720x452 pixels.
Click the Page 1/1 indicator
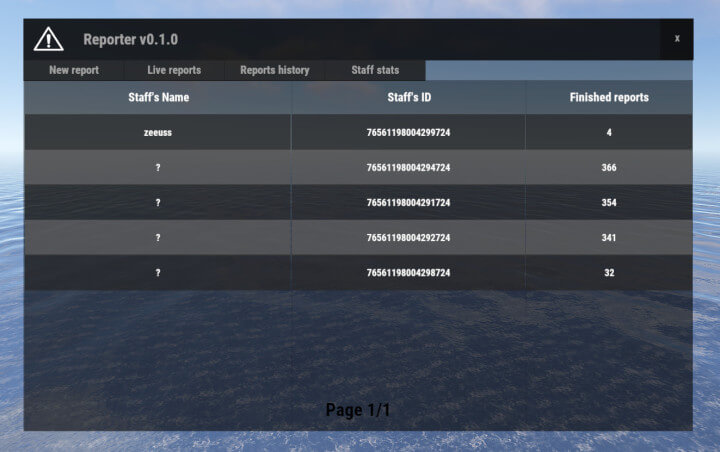tap(358, 410)
